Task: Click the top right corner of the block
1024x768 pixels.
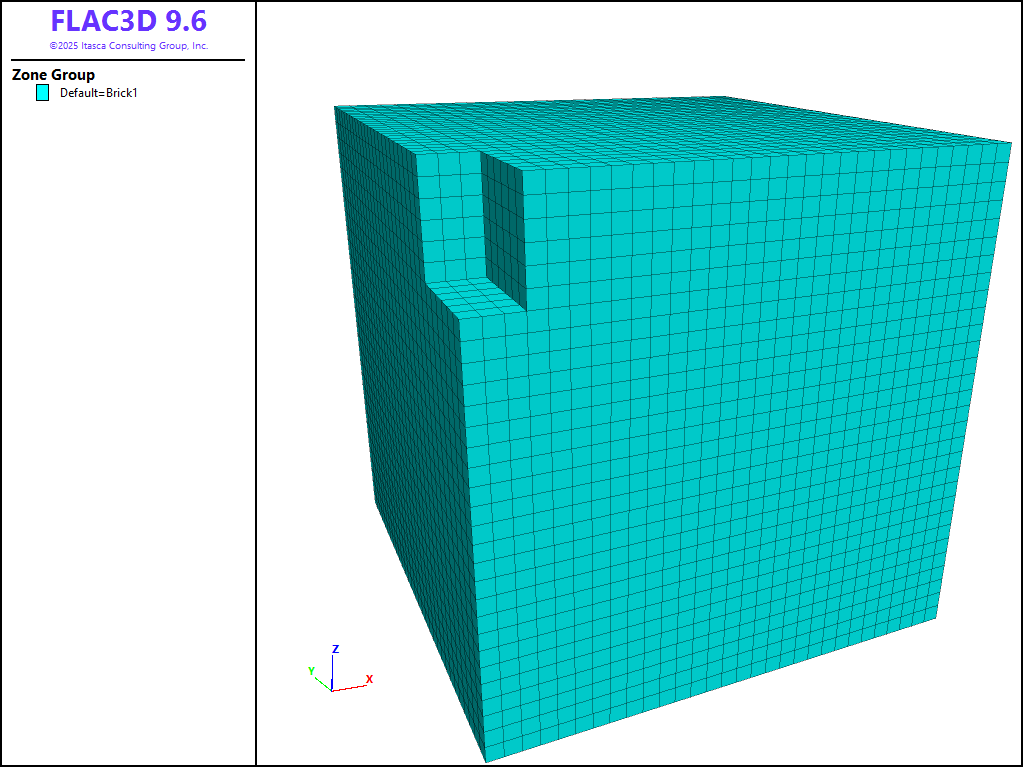Action: (1012, 141)
